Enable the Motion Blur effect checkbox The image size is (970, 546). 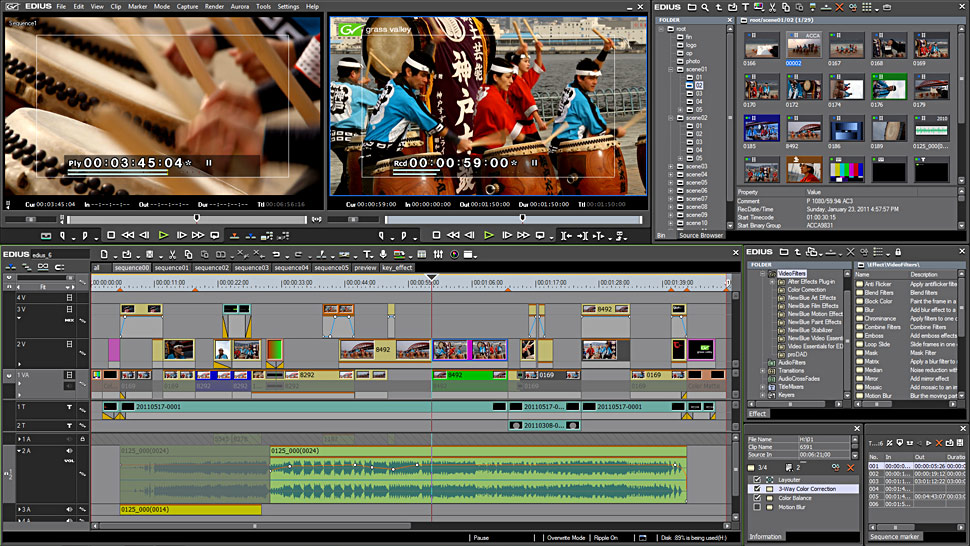(757, 507)
